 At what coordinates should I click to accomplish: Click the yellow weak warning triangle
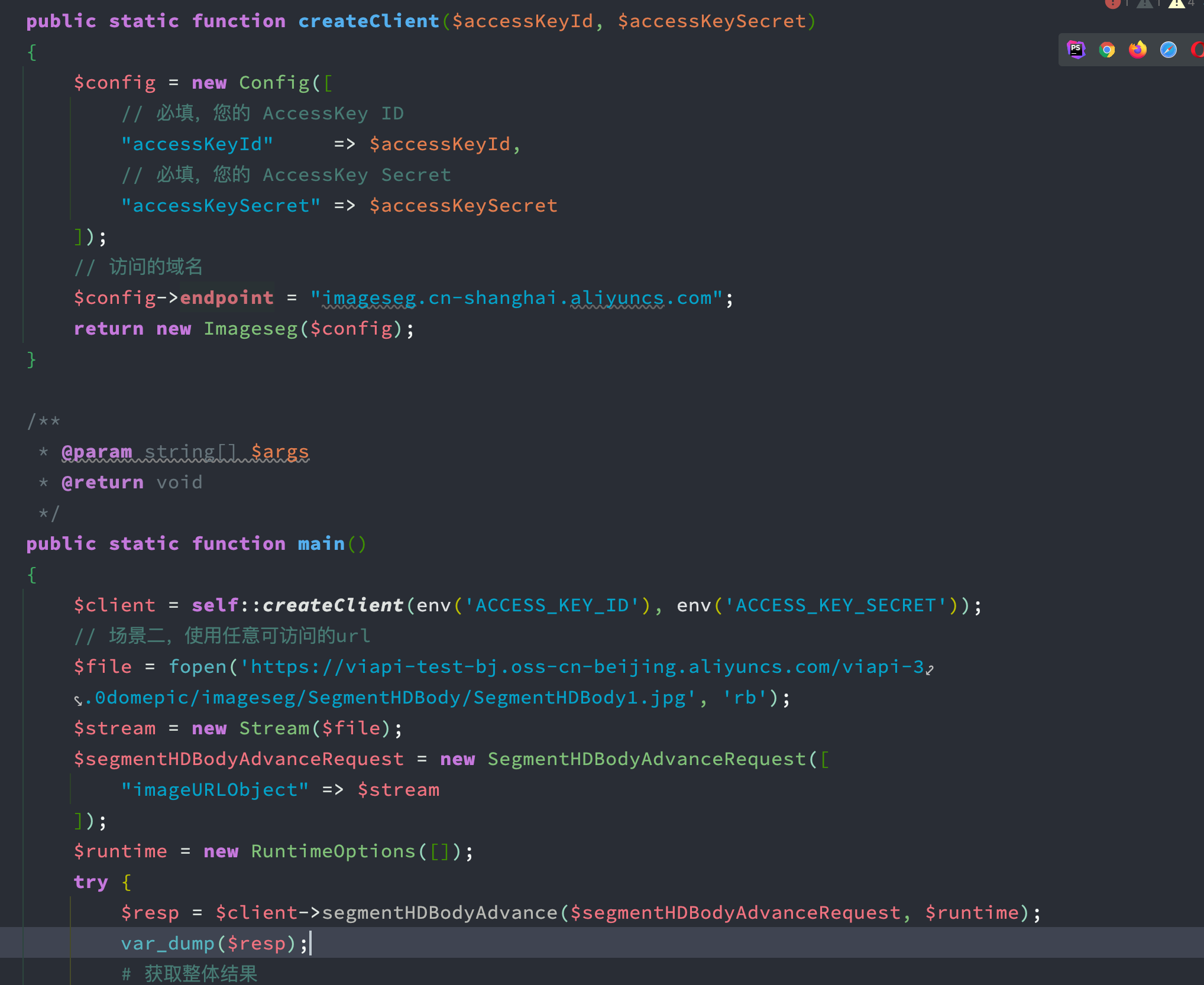1176,4
